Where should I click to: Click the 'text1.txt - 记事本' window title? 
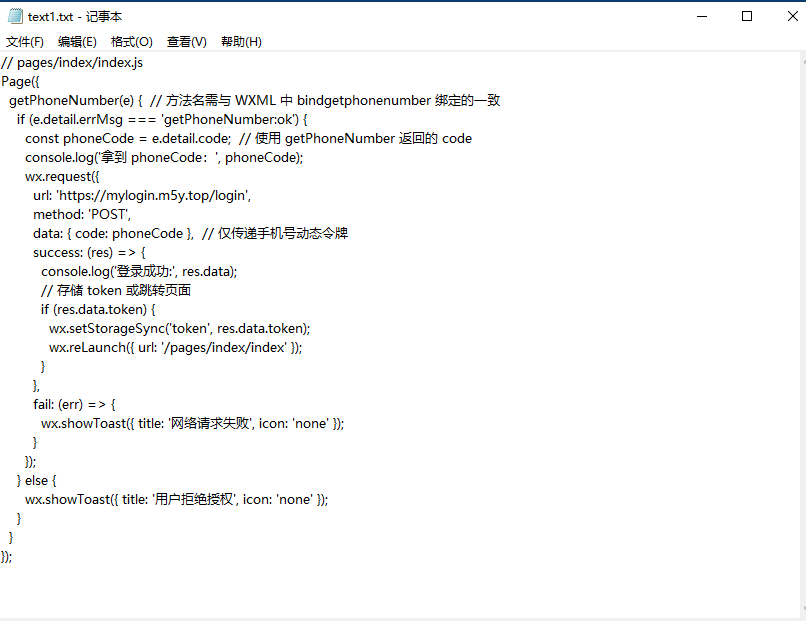tap(75, 17)
